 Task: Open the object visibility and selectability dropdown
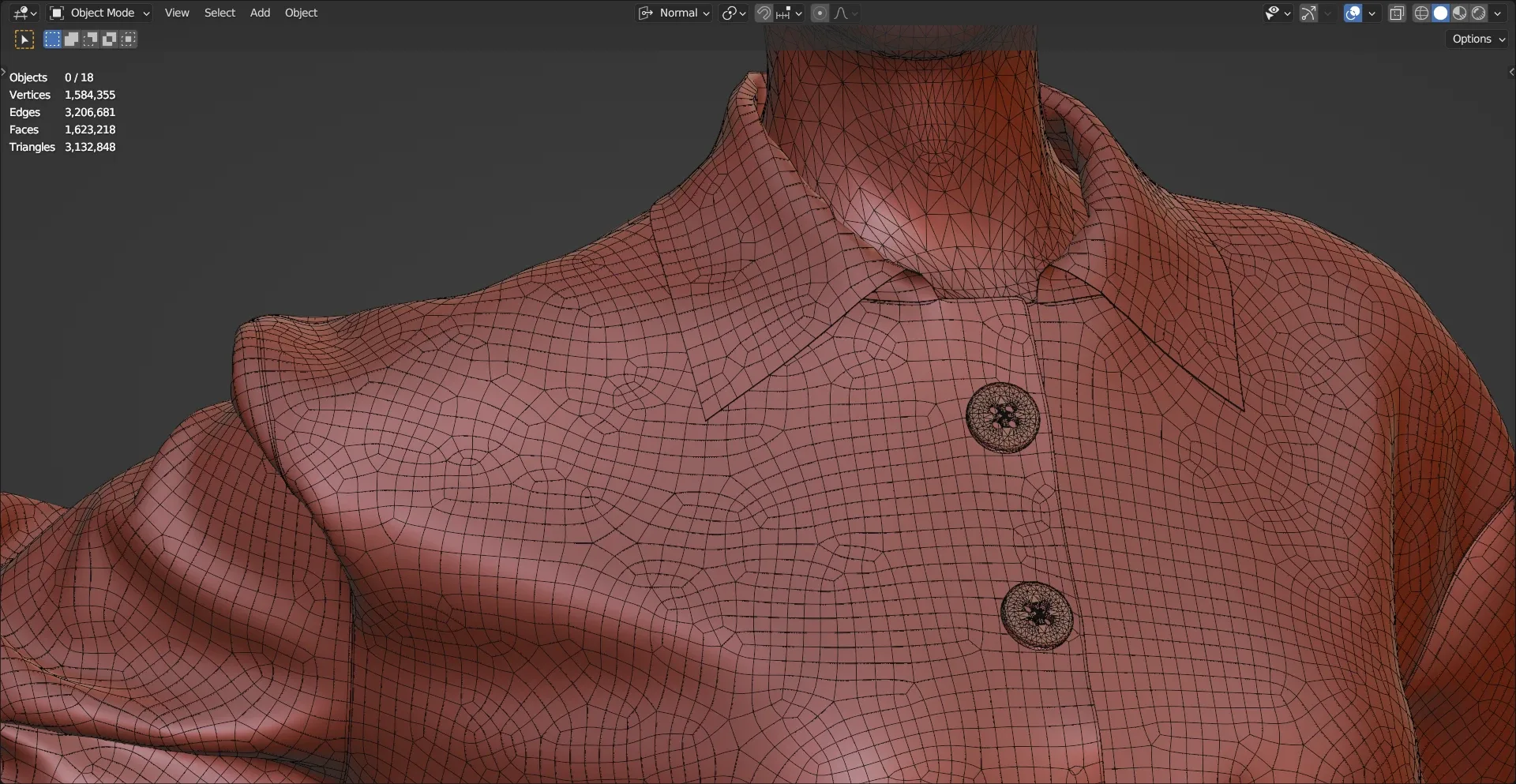[1277, 13]
